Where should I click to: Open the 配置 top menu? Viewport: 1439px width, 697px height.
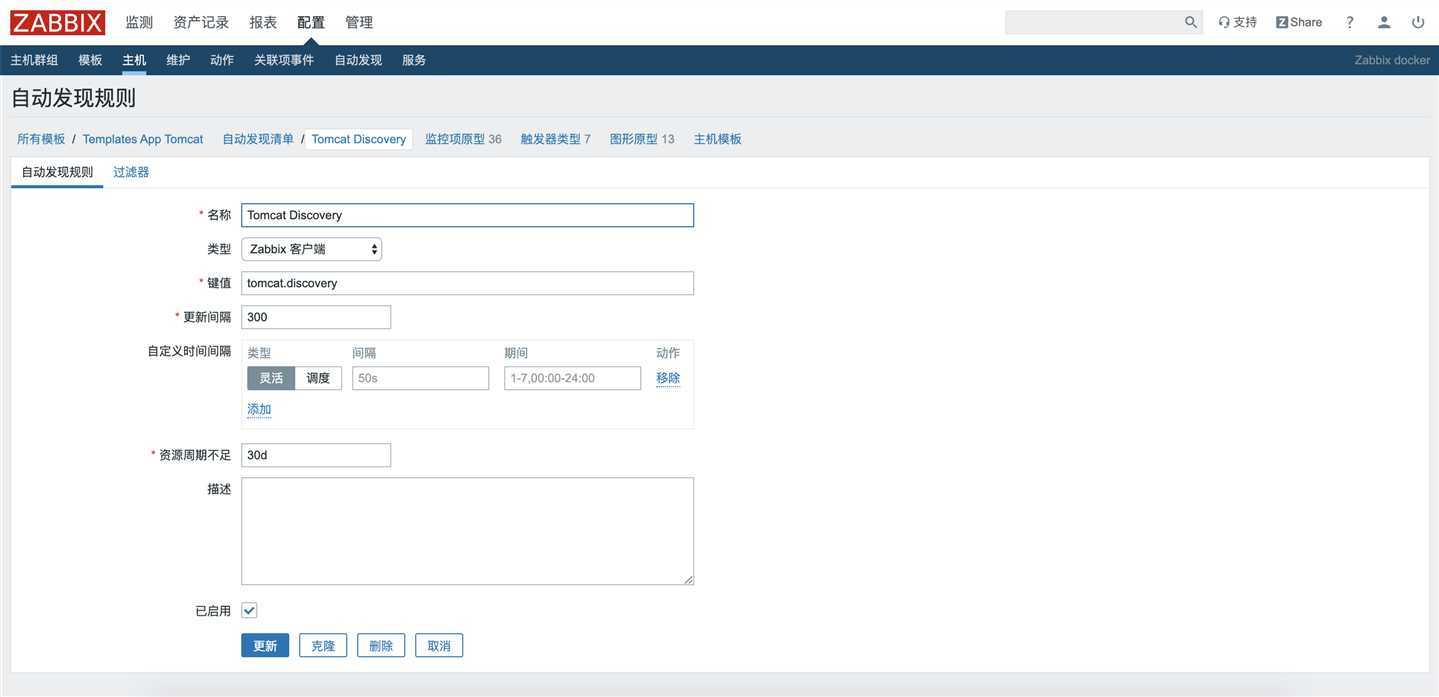click(311, 22)
